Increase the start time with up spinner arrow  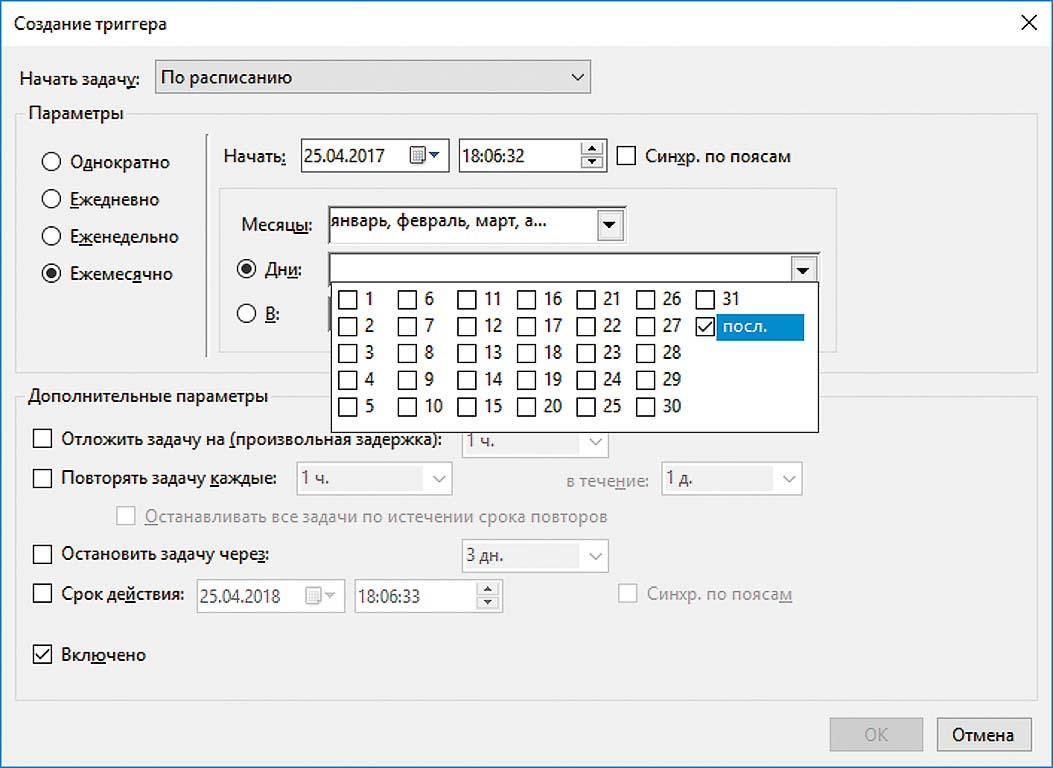(592, 150)
